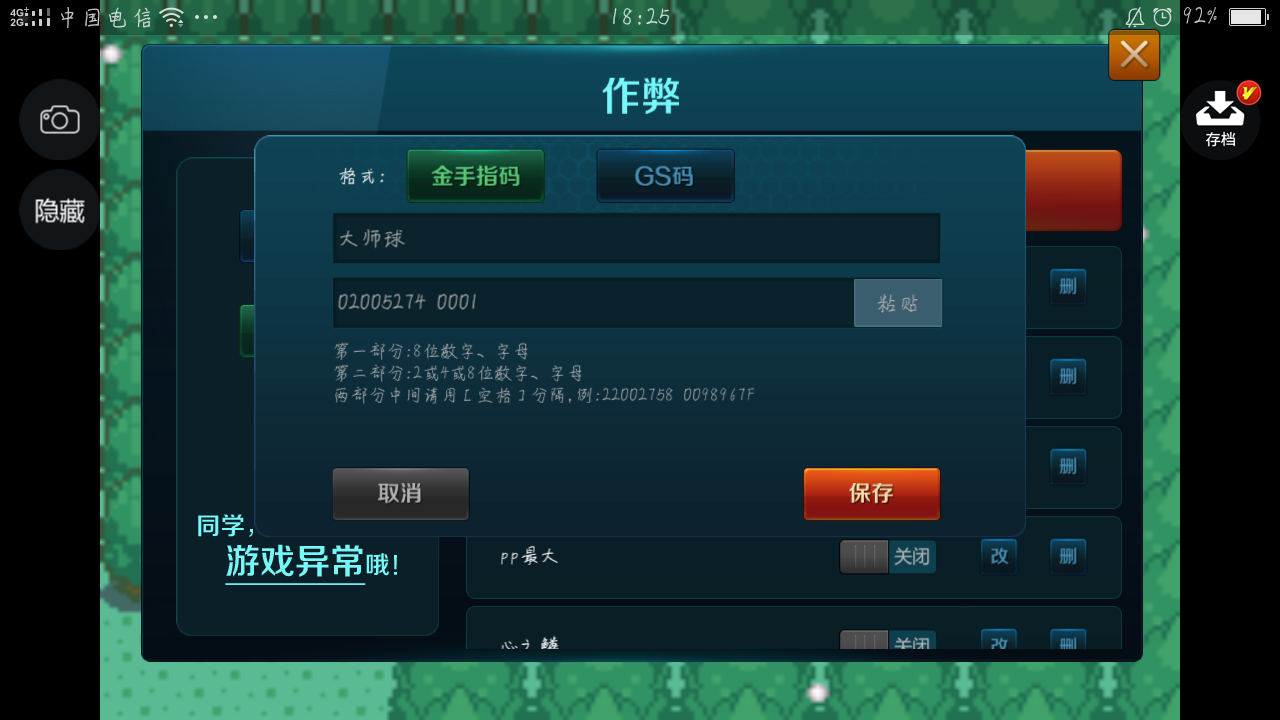Screen dimensions: 1280x720
Task: Toggle the PP最大 cheat switch
Action: click(x=888, y=557)
